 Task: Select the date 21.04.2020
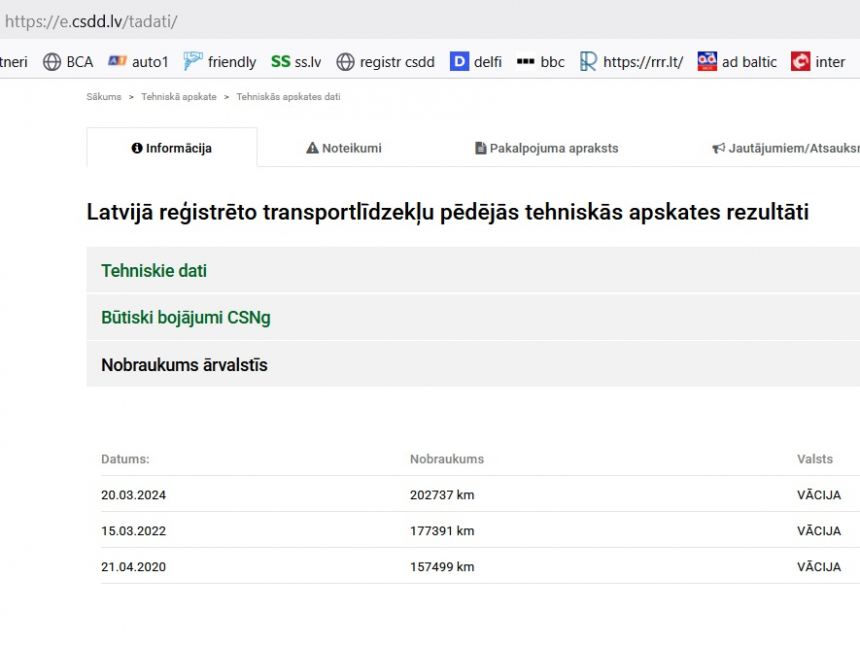[133, 566]
